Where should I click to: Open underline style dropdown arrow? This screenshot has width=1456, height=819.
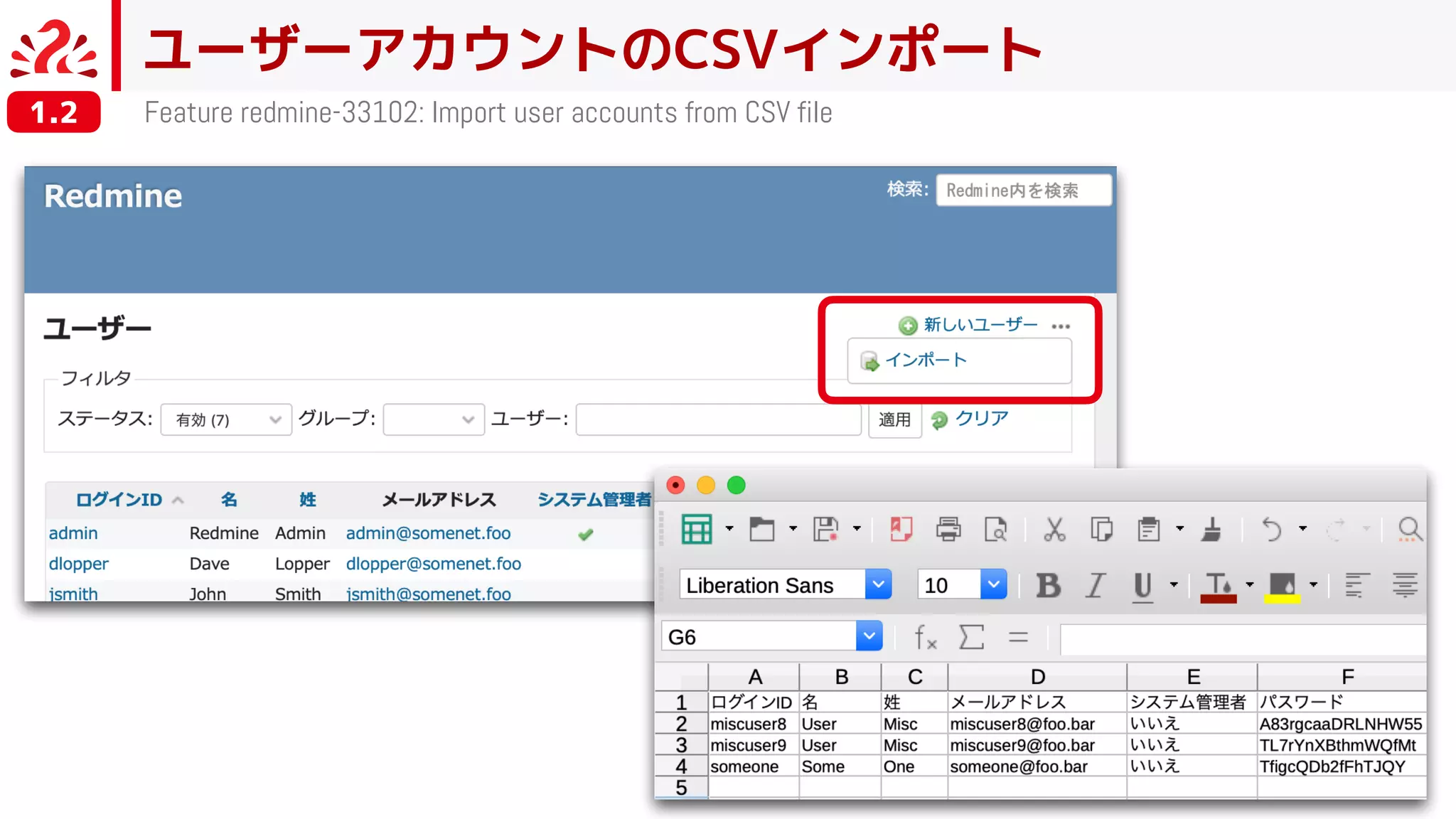click(1174, 585)
